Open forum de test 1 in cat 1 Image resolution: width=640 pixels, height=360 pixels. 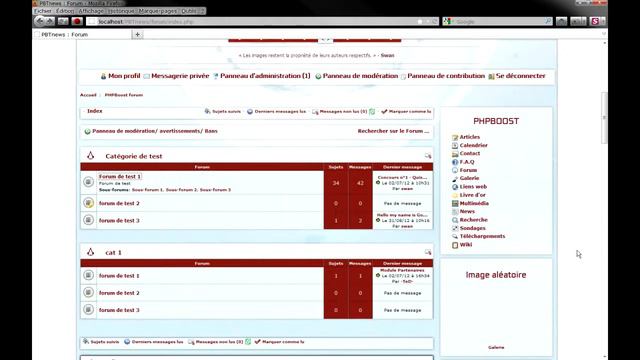click(119, 276)
